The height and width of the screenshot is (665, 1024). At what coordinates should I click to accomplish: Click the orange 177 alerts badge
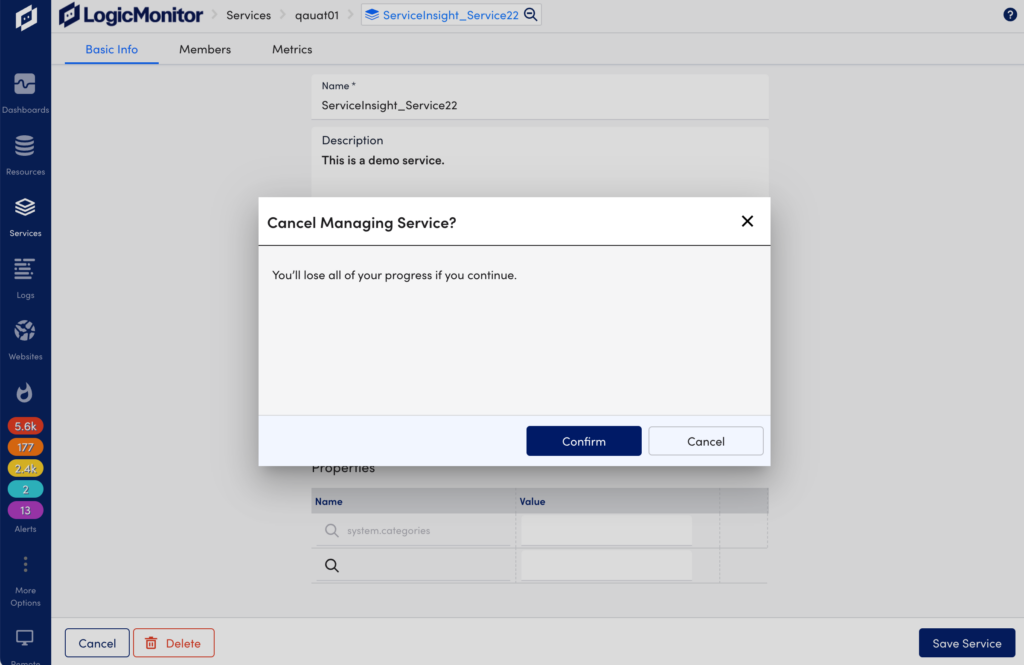pos(25,447)
